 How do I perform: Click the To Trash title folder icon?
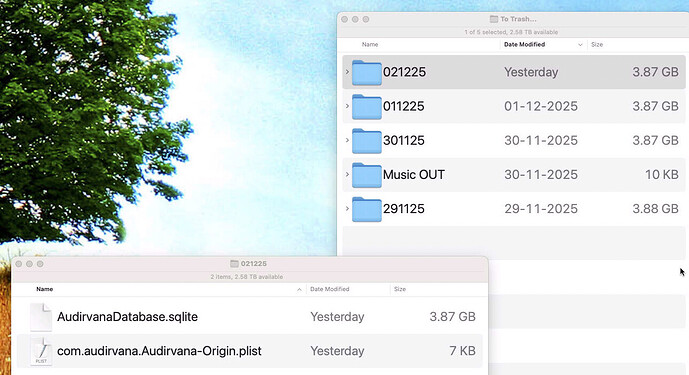[x=494, y=19]
